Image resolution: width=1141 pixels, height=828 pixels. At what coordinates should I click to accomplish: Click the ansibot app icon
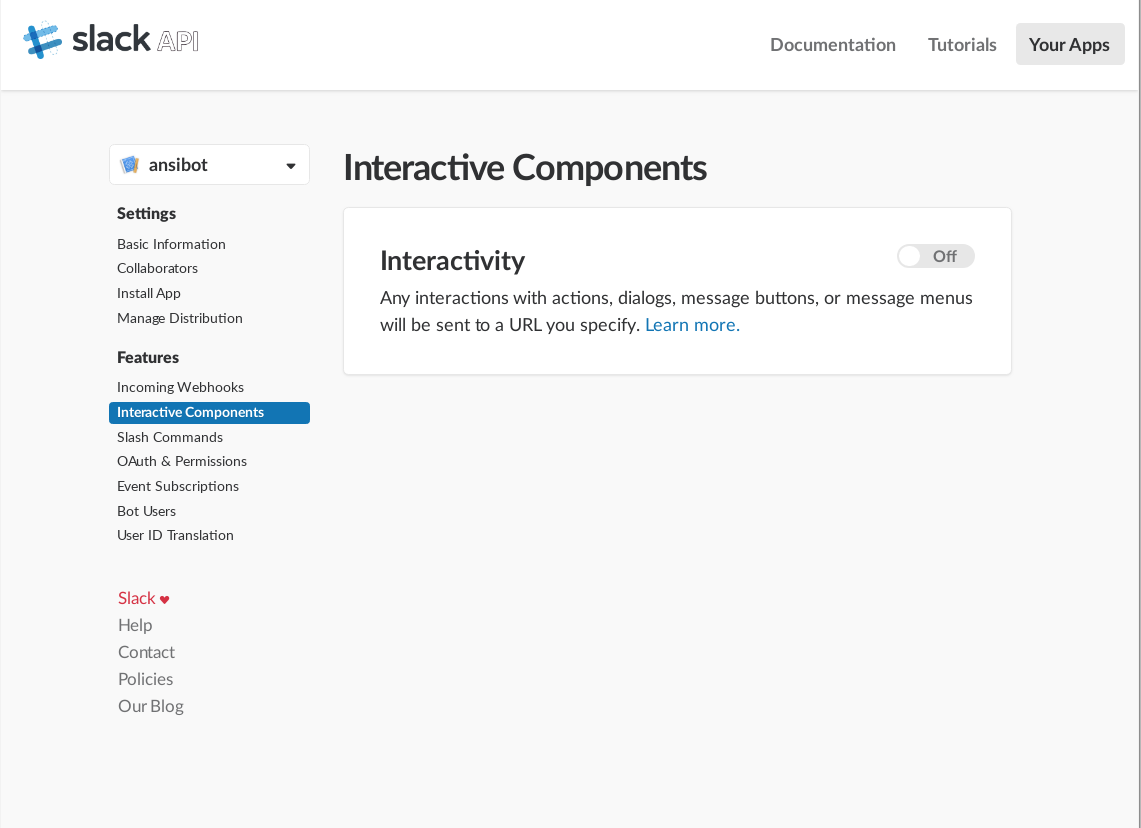point(130,165)
